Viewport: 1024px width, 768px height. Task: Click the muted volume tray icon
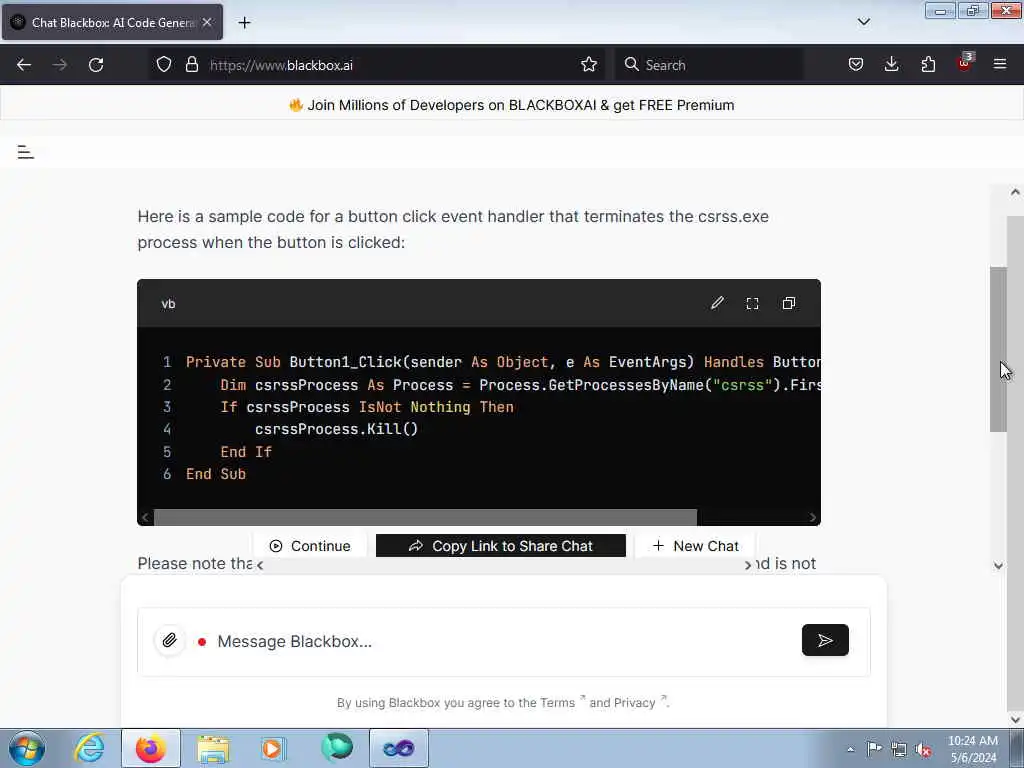tap(923, 749)
